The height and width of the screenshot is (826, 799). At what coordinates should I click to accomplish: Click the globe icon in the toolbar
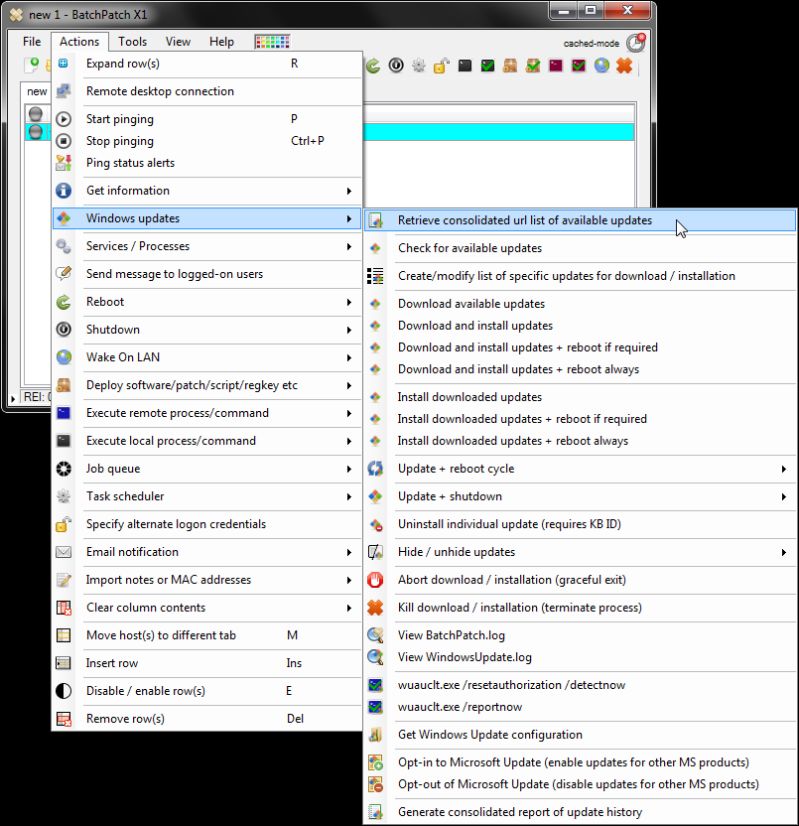tap(601, 66)
